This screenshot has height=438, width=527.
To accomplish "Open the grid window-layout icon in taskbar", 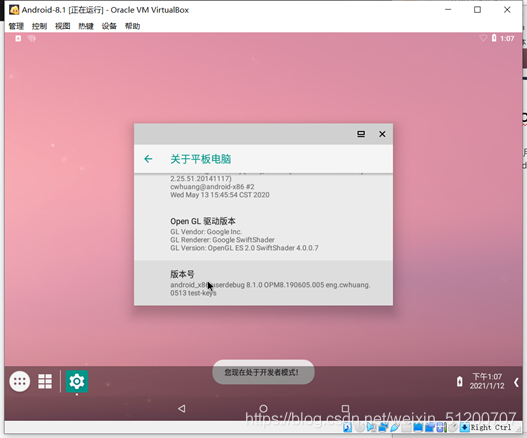I will click(x=45, y=381).
